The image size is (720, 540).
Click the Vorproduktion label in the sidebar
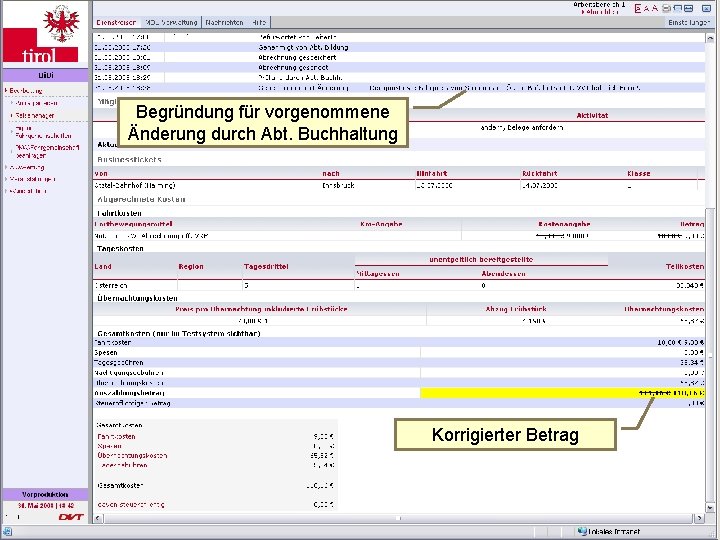pos(45,495)
